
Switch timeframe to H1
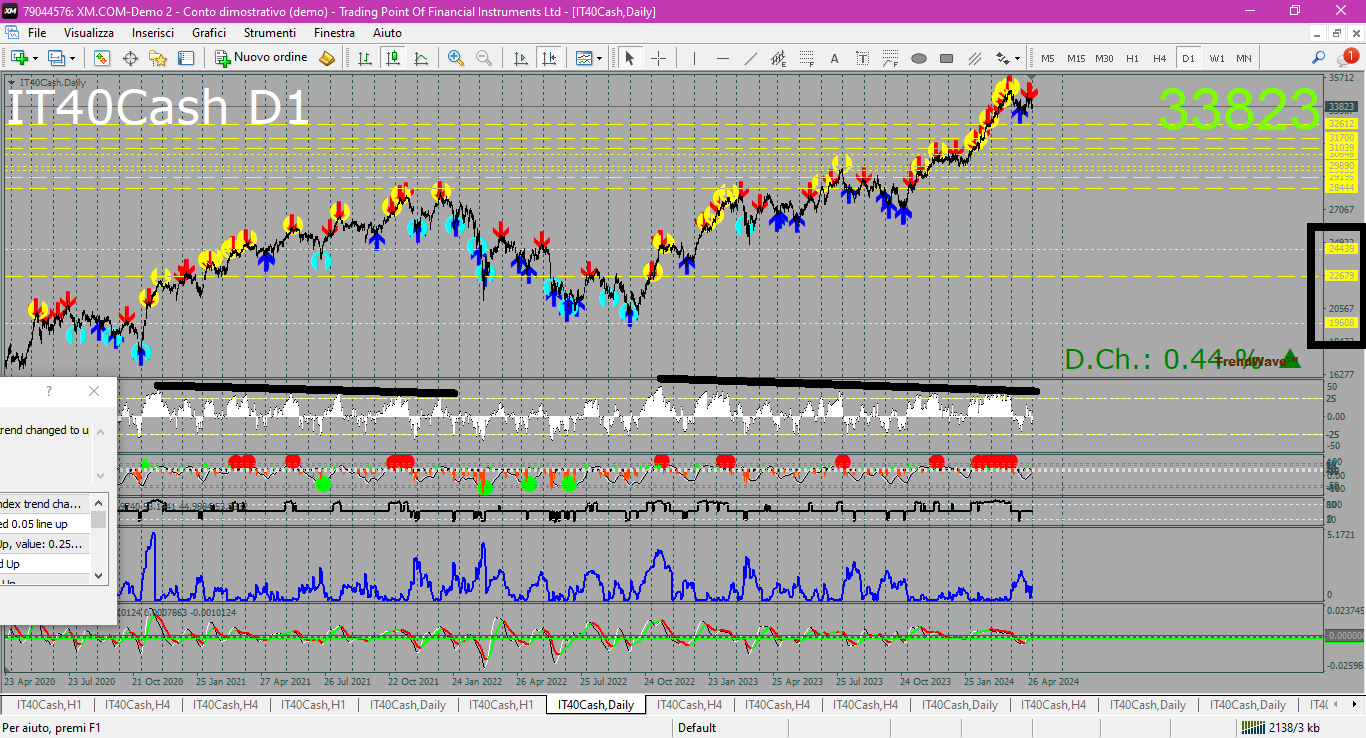coord(1132,58)
